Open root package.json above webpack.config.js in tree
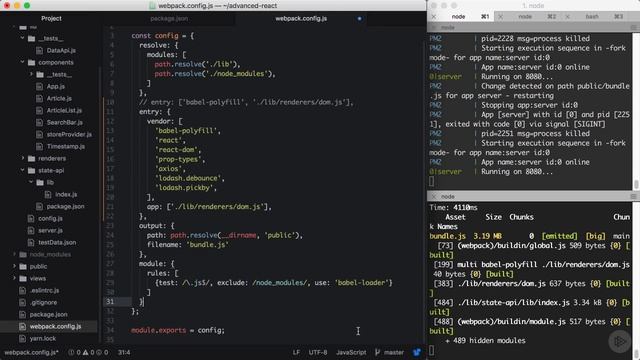 click(49, 314)
